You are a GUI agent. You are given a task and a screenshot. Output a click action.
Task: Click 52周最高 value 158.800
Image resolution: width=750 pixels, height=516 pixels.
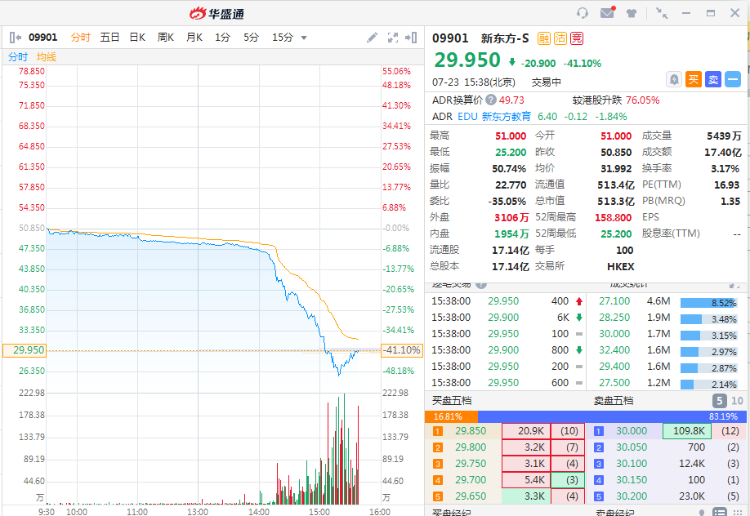613,218
